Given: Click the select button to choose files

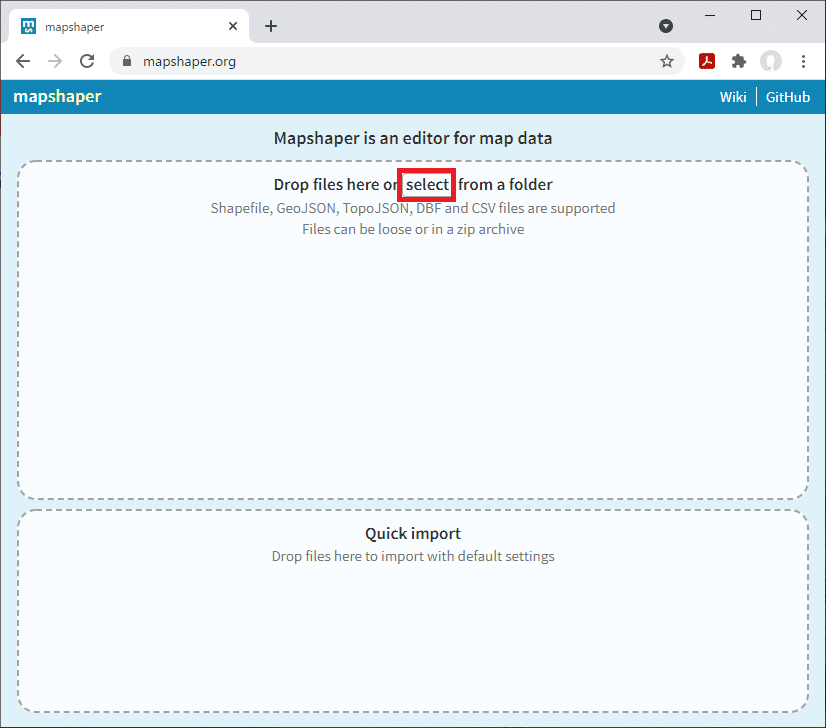Looking at the screenshot, I should tap(427, 185).
